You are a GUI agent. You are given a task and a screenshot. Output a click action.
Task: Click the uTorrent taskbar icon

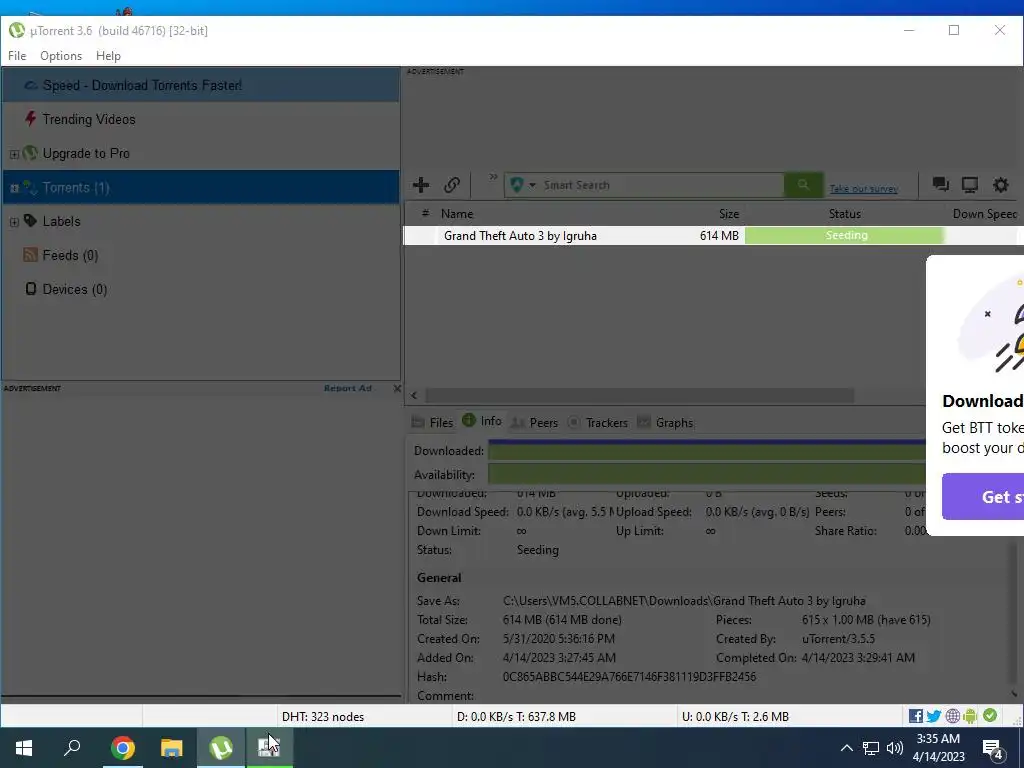click(x=221, y=748)
